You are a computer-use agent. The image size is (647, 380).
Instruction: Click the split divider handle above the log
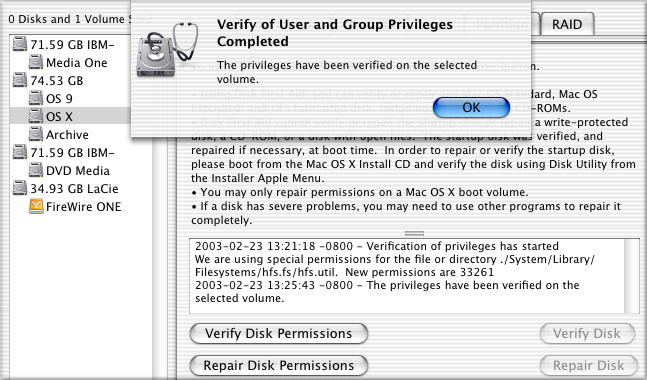coord(414,234)
